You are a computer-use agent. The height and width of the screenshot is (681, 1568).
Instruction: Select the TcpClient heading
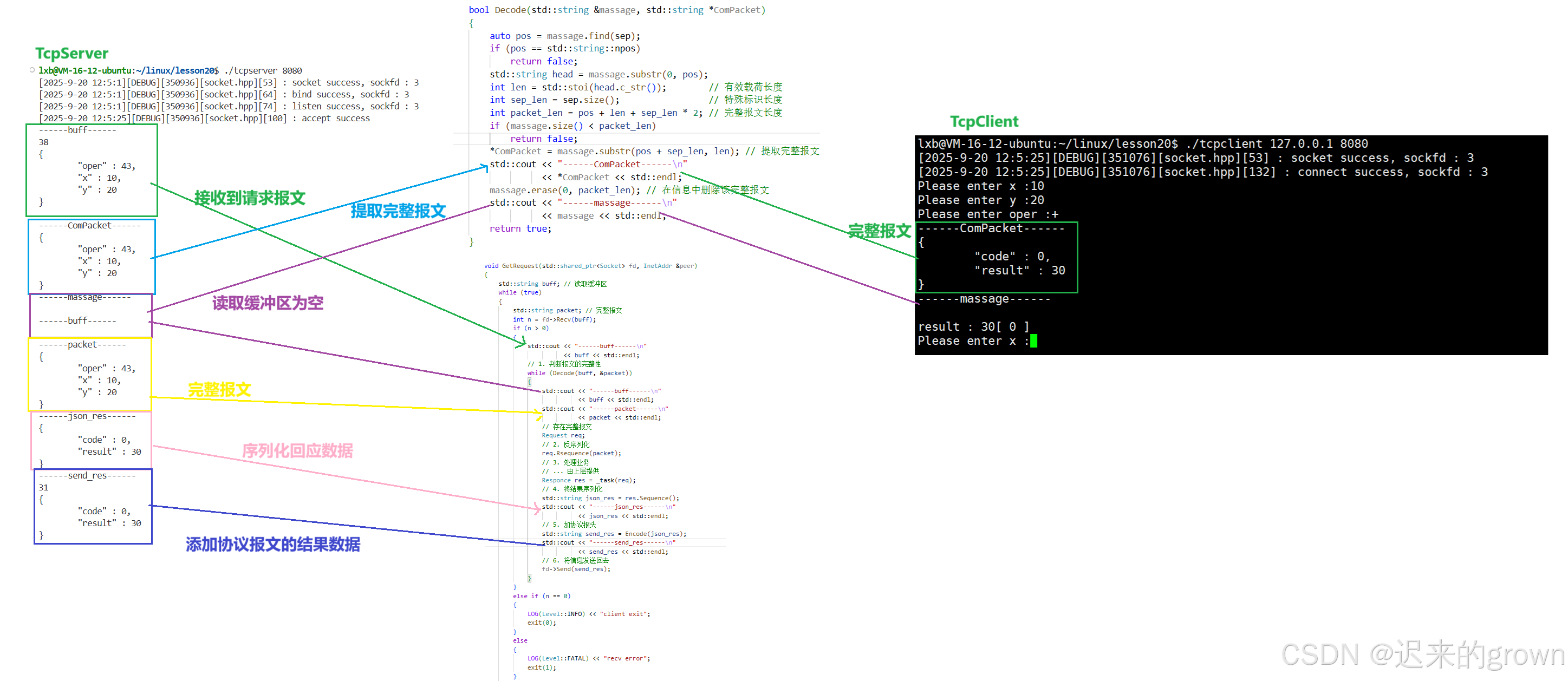(x=984, y=122)
